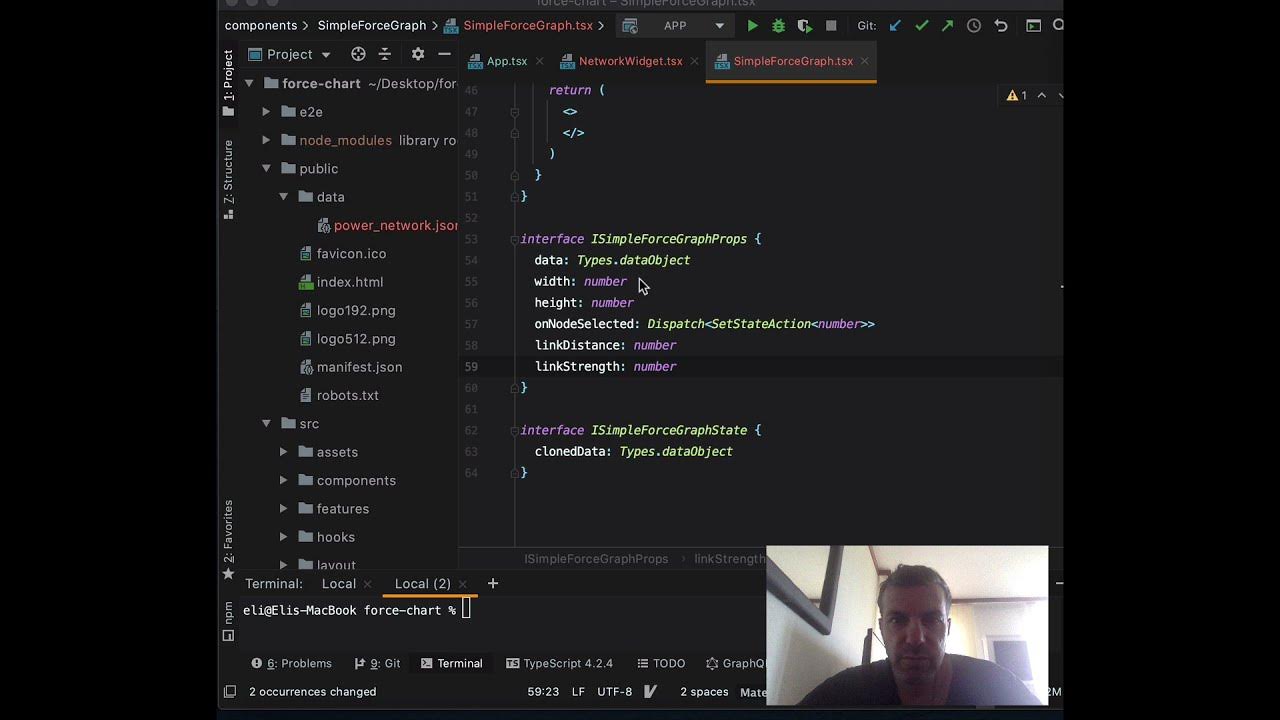The image size is (1280, 720).
Task: Open the TODO tool window
Action: click(660, 663)
